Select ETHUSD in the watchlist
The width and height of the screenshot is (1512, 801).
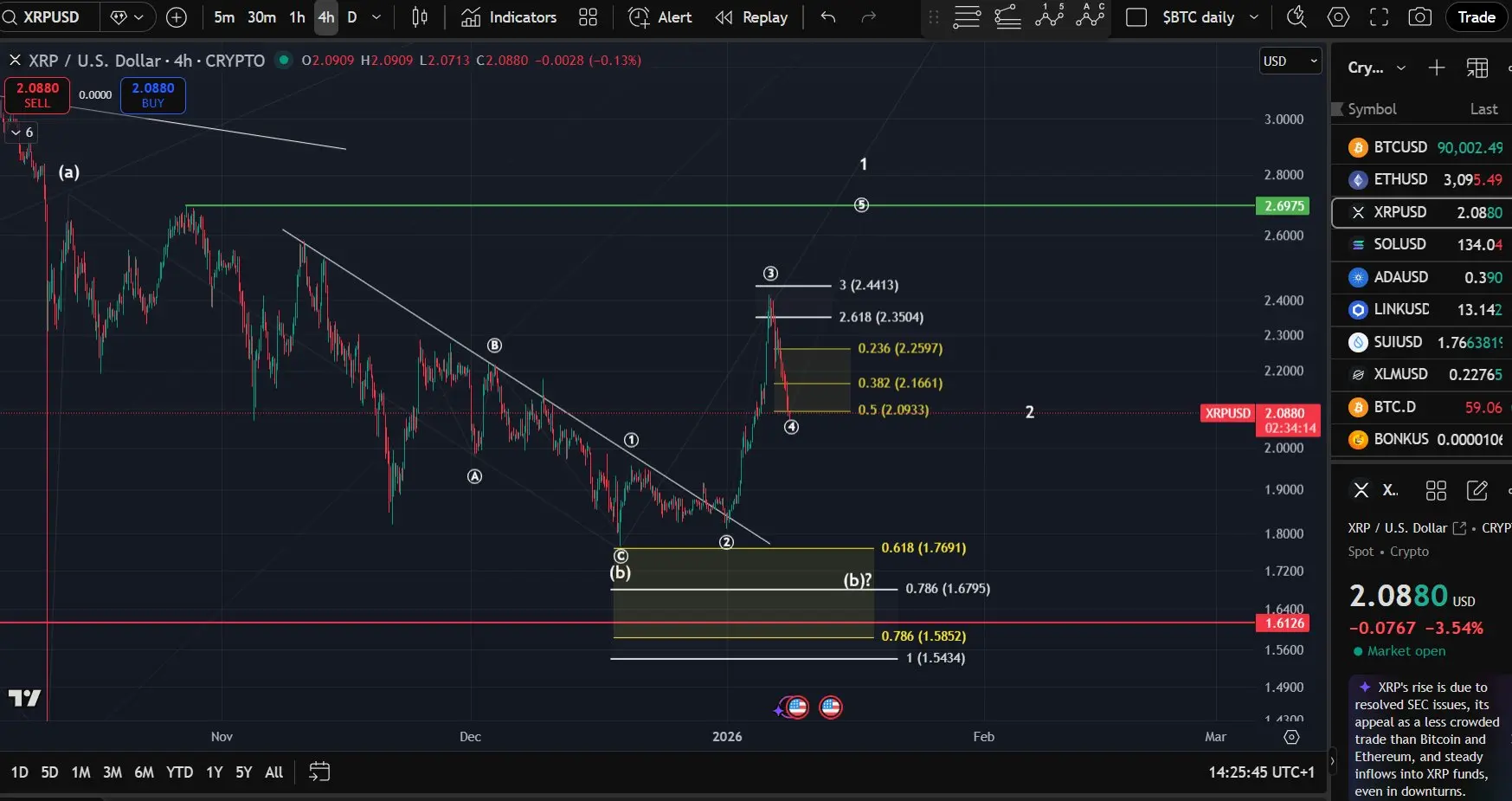pyautogui.click(x=1422, y=179)
